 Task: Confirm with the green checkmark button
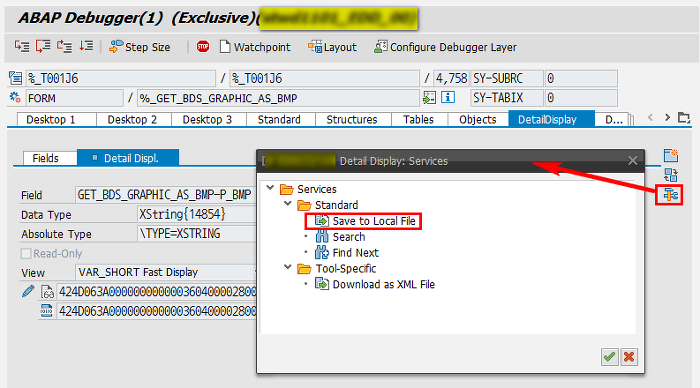click(x=609, y=357)
